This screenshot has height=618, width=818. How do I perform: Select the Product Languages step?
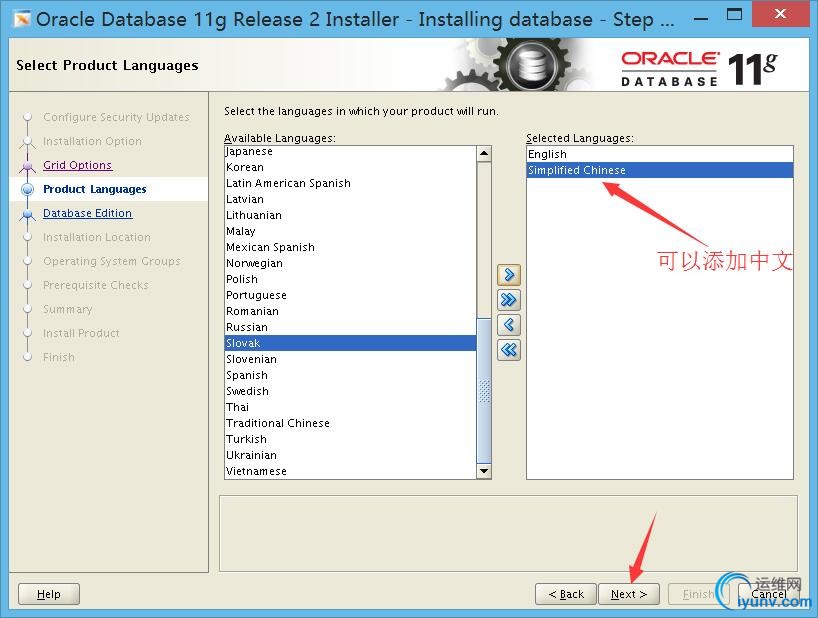(94, 189)
